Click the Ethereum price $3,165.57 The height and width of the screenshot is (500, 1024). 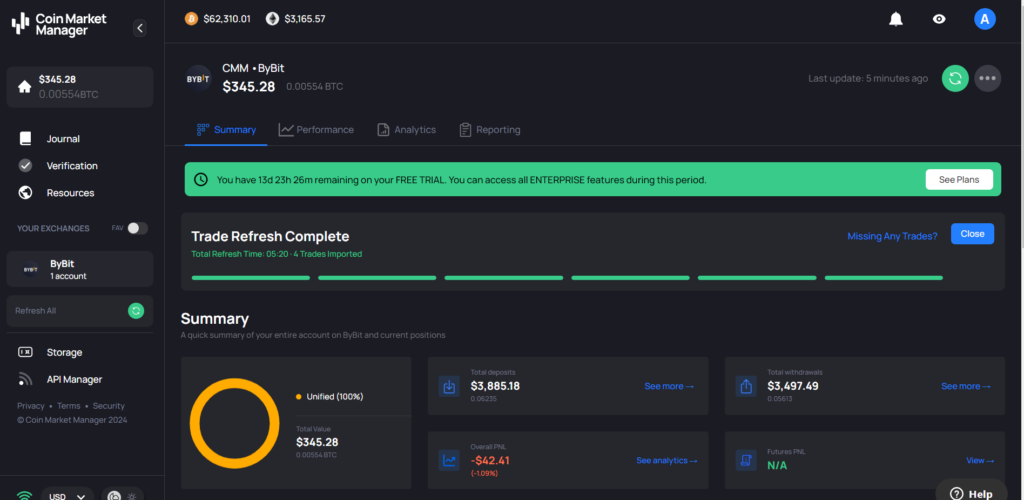point(304,19)
